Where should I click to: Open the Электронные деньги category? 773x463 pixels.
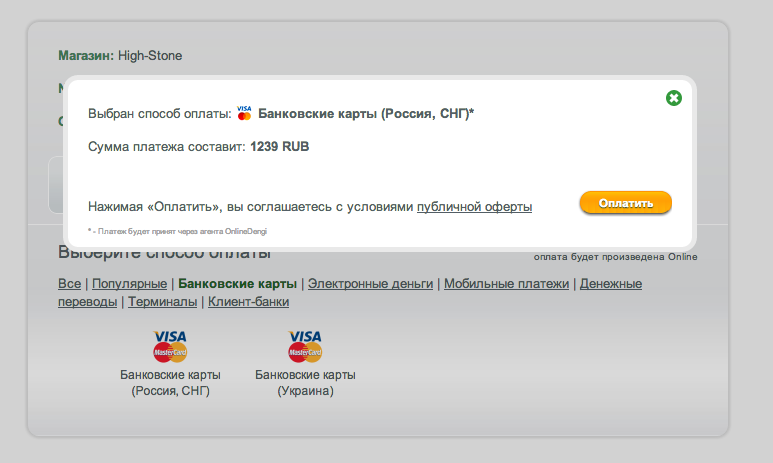371,284
